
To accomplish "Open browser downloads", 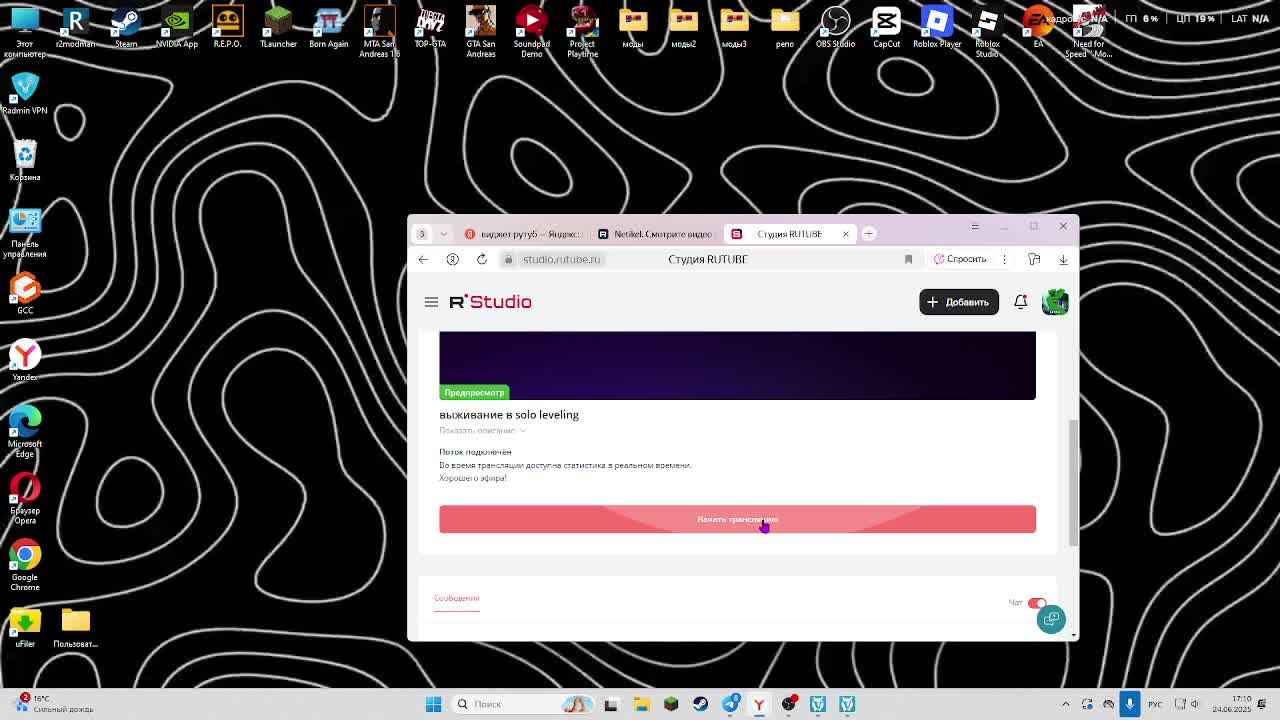I will [1063, 259].
